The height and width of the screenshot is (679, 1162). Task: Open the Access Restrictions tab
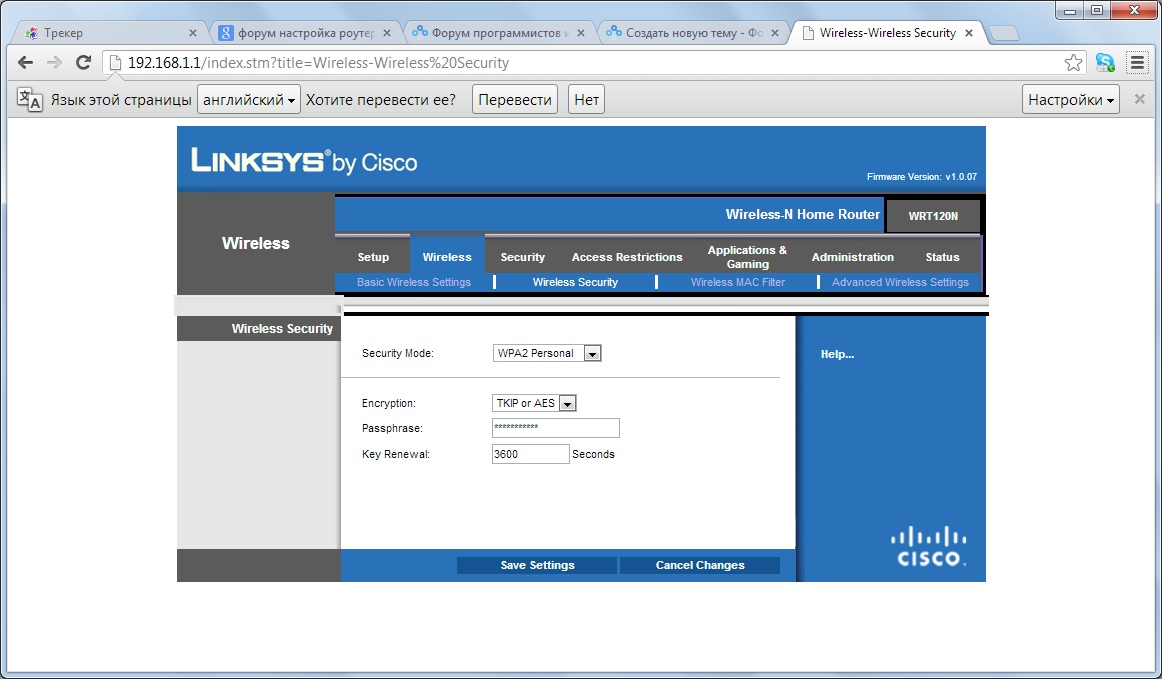(627, 257)
